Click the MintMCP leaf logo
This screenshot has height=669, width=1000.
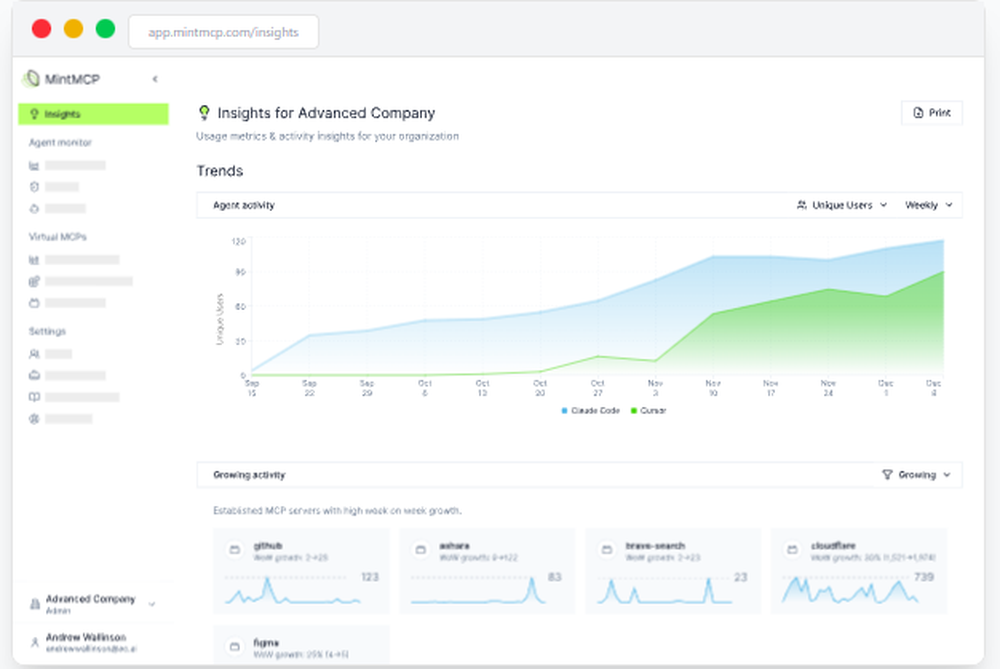pos(30,79)
